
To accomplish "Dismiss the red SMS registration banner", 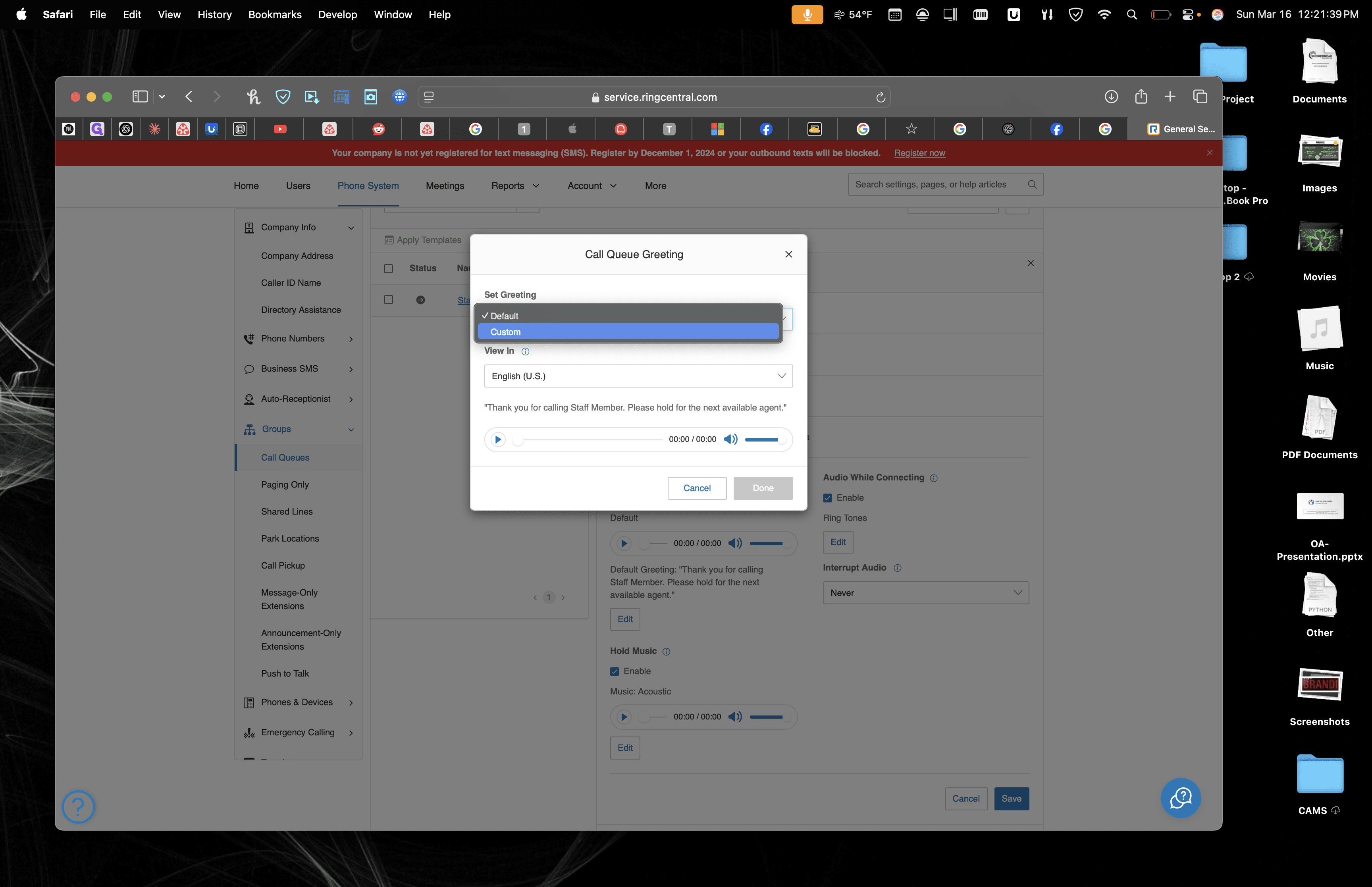I will tap(1210, 152).
